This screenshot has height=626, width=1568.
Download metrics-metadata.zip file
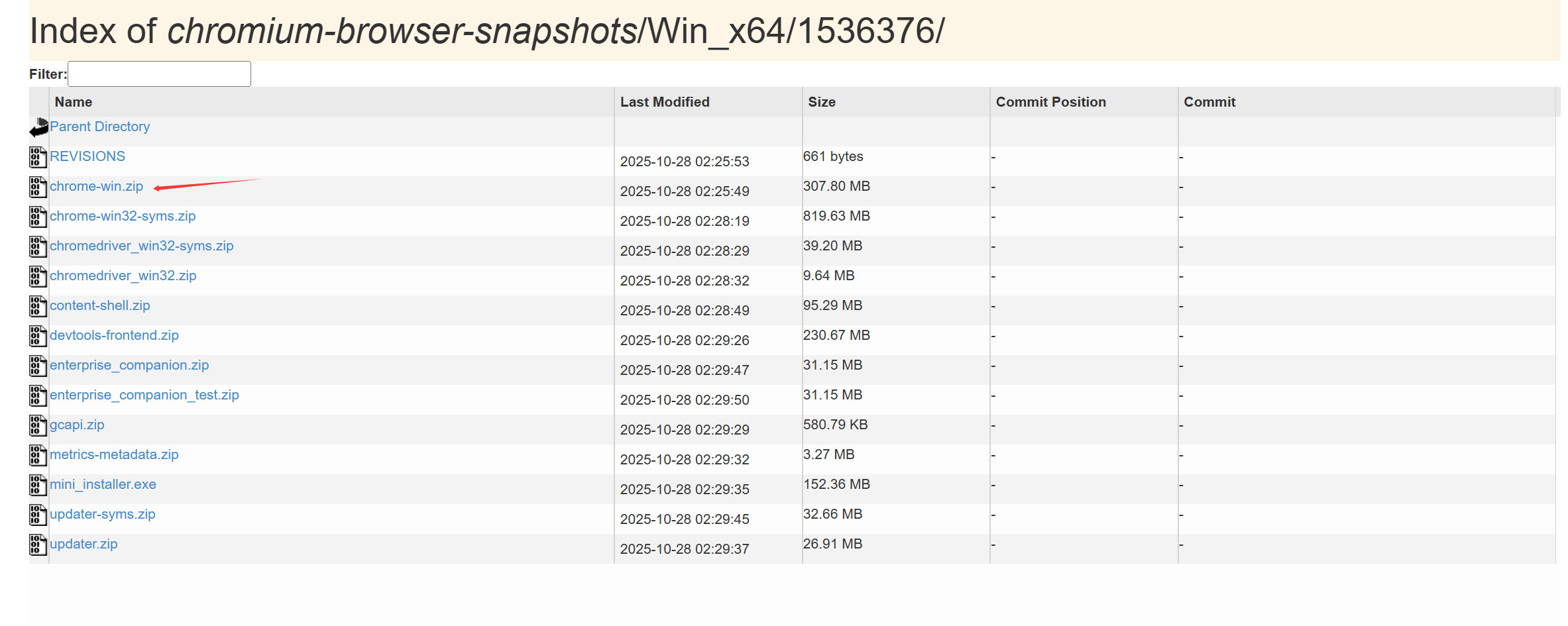[x=114, y=454]
